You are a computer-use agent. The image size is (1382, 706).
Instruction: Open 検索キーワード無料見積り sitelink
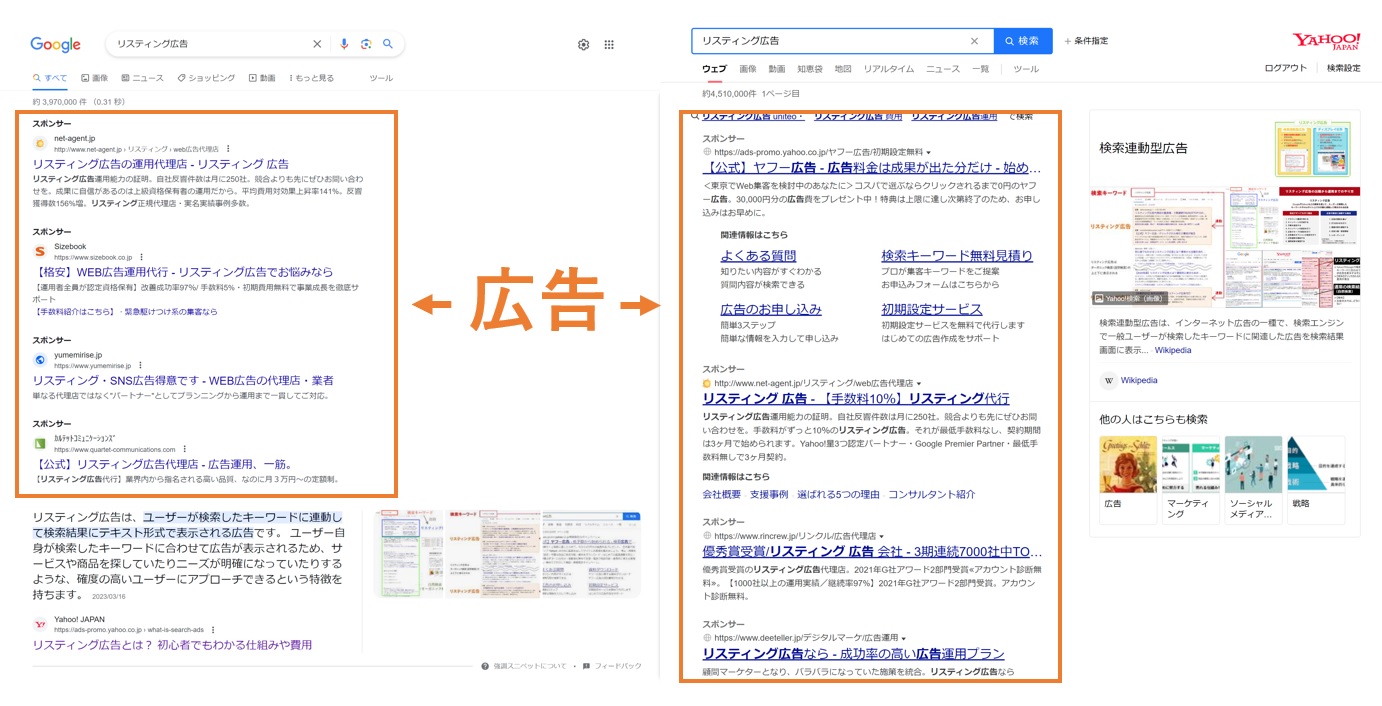coord(957,256)
